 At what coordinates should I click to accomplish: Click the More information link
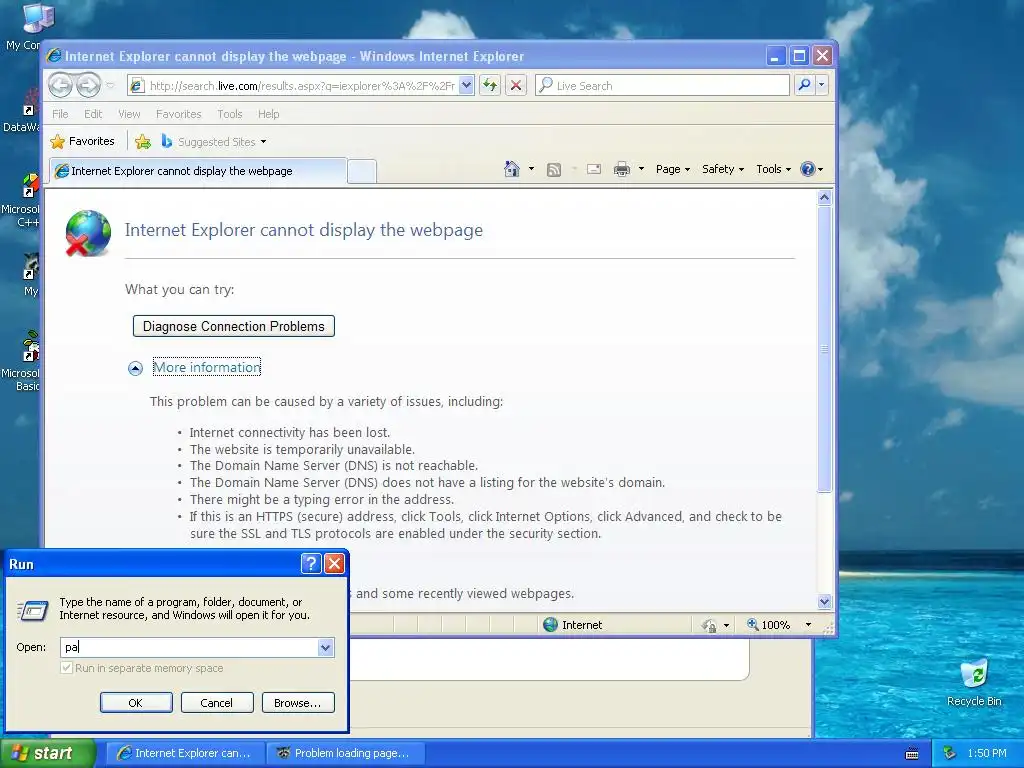(x=206, y=367)
